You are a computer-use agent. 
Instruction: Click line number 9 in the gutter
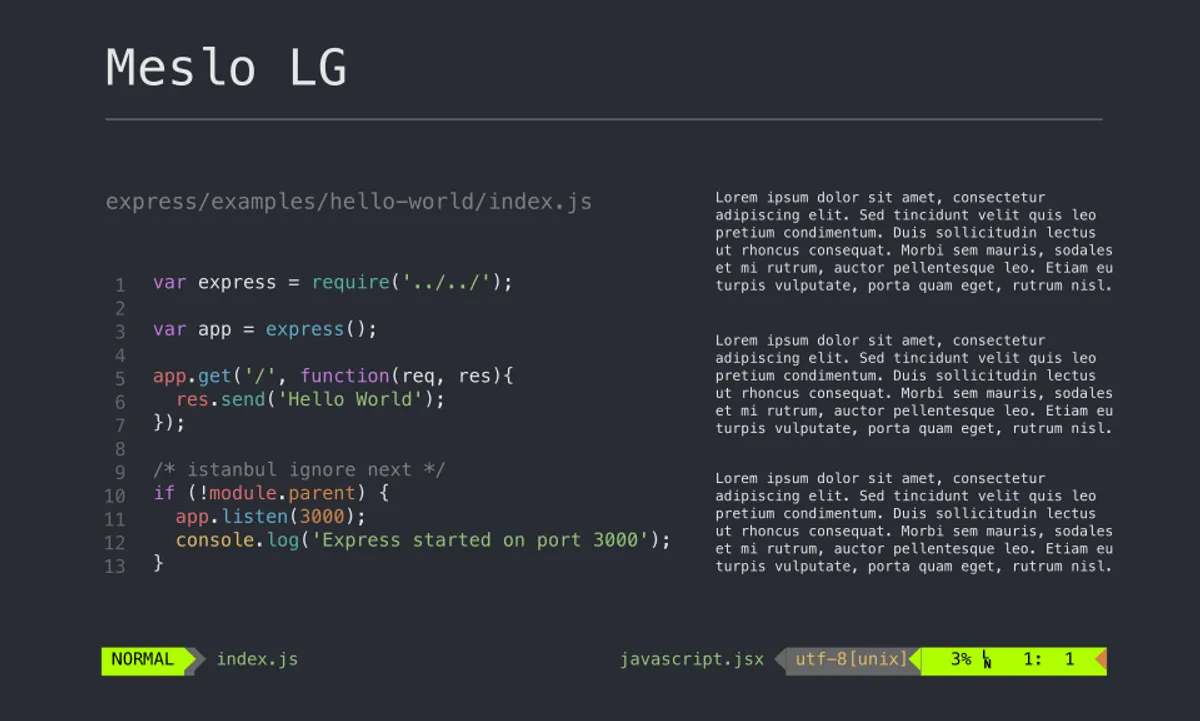point(120,473)
